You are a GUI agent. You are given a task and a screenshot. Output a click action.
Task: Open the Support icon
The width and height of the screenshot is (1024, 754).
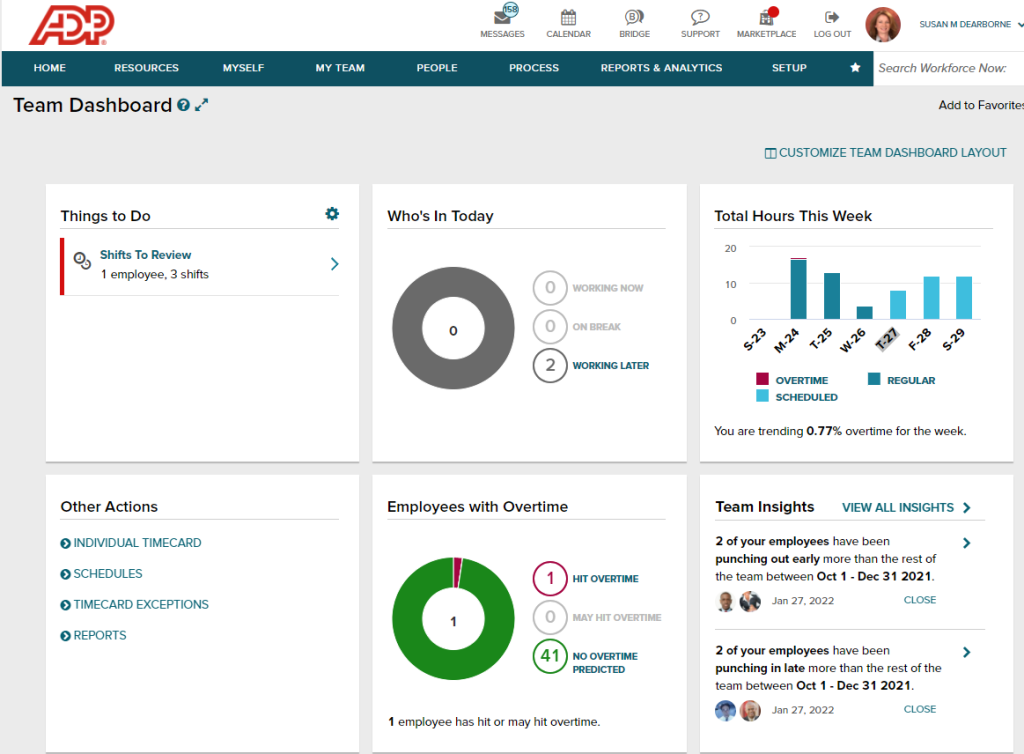tap(699, 17)
